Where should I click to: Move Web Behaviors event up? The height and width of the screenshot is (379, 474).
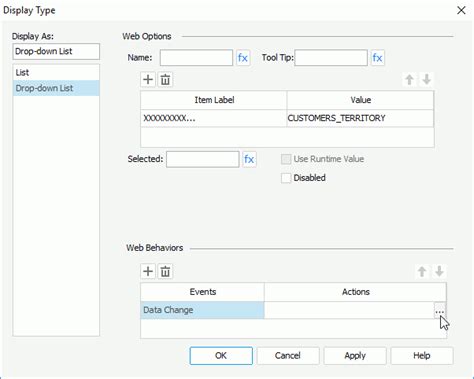422,271
